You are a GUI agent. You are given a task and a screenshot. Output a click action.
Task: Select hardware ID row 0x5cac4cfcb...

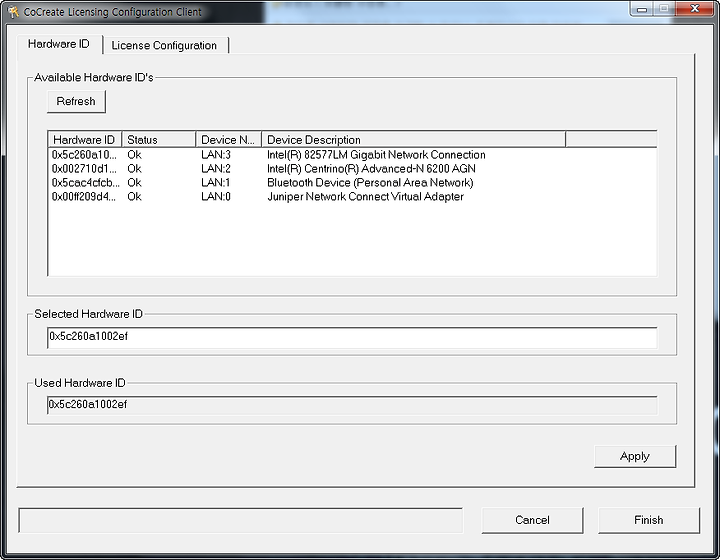tap(85, 183)
